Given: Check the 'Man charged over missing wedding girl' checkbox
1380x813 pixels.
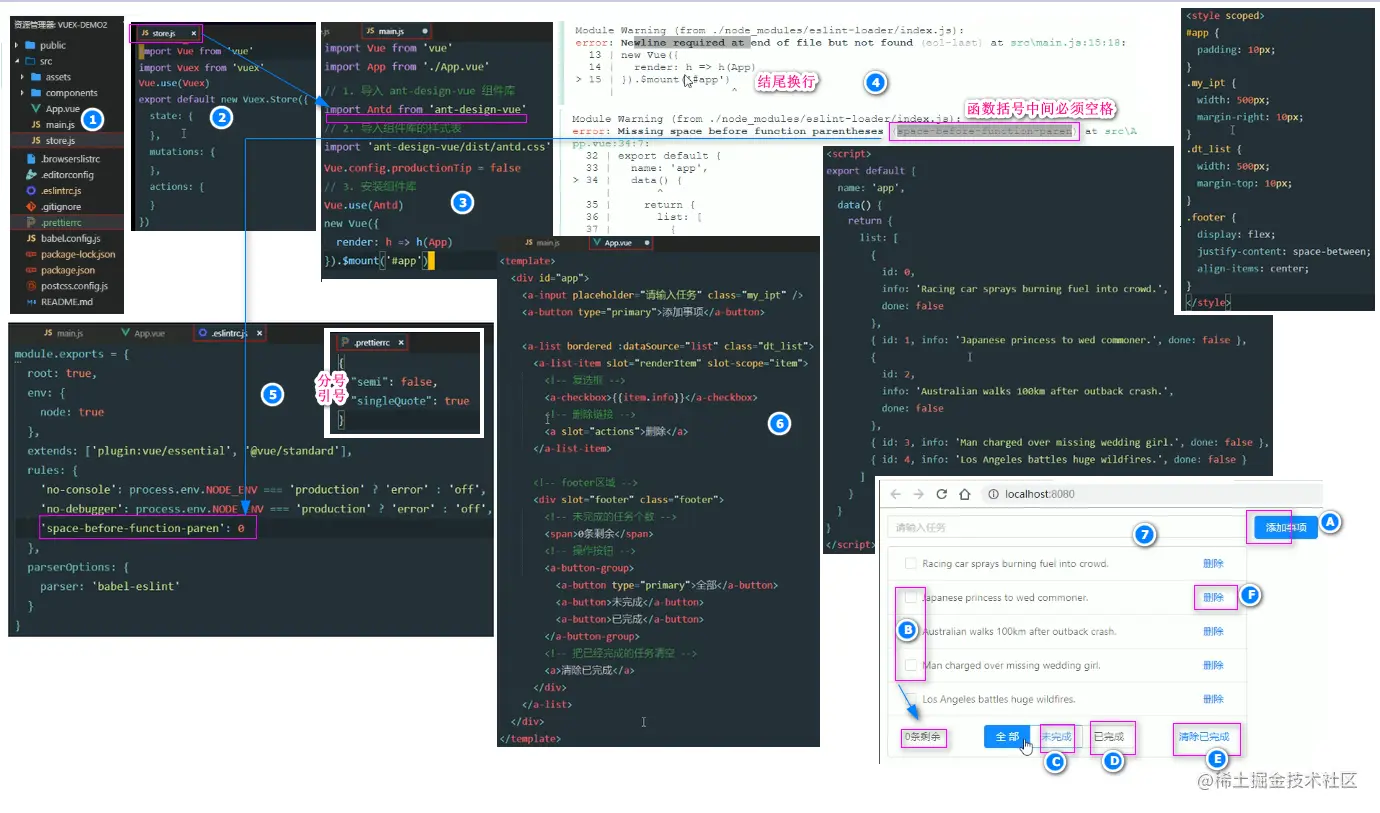Looking at the screenshot, I should 910,666.
